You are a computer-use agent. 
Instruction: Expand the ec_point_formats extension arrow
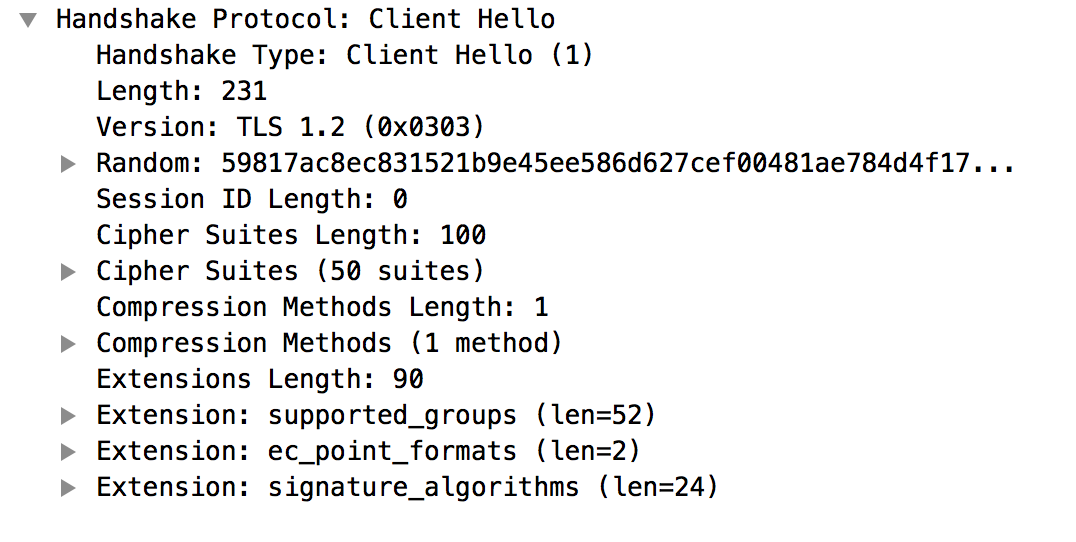[x=68, y=452]
